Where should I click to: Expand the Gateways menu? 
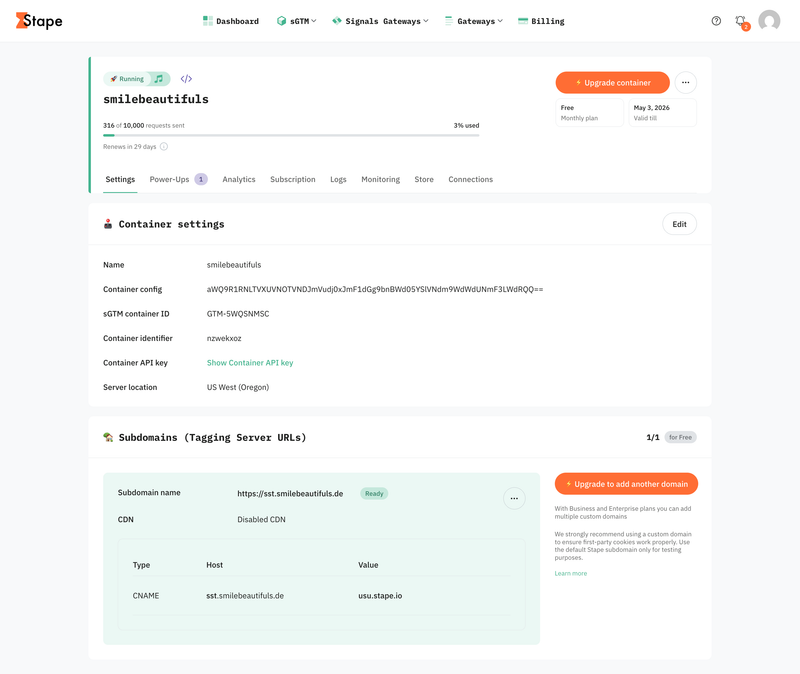[x=473, y=21]
